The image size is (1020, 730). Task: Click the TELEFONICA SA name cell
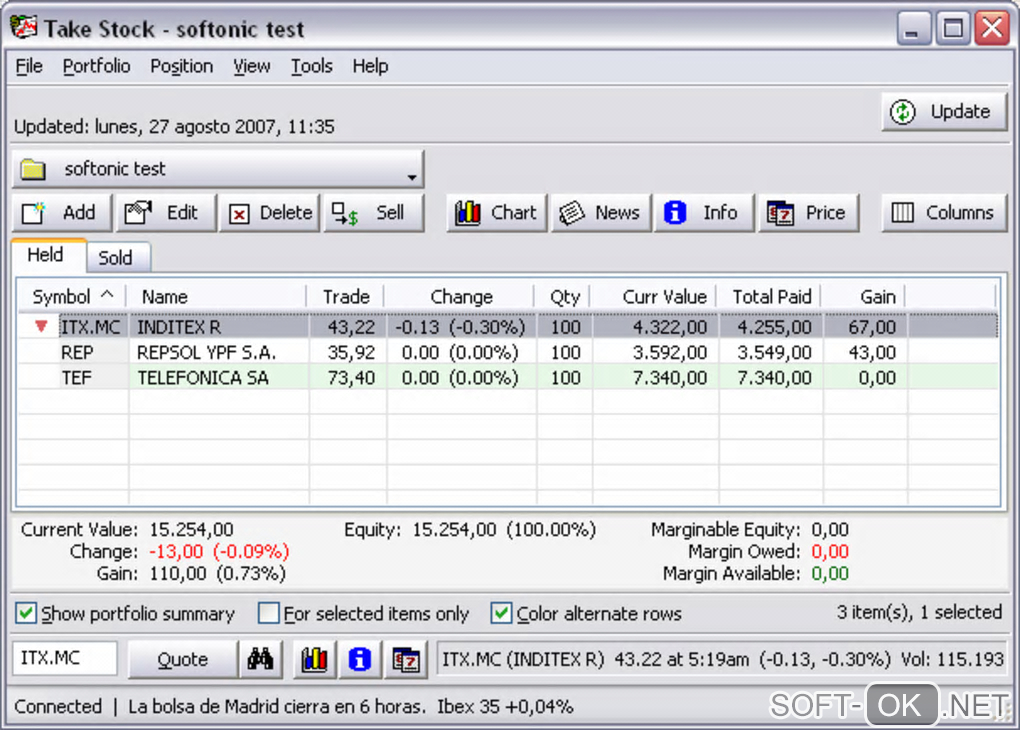[219, 378]
